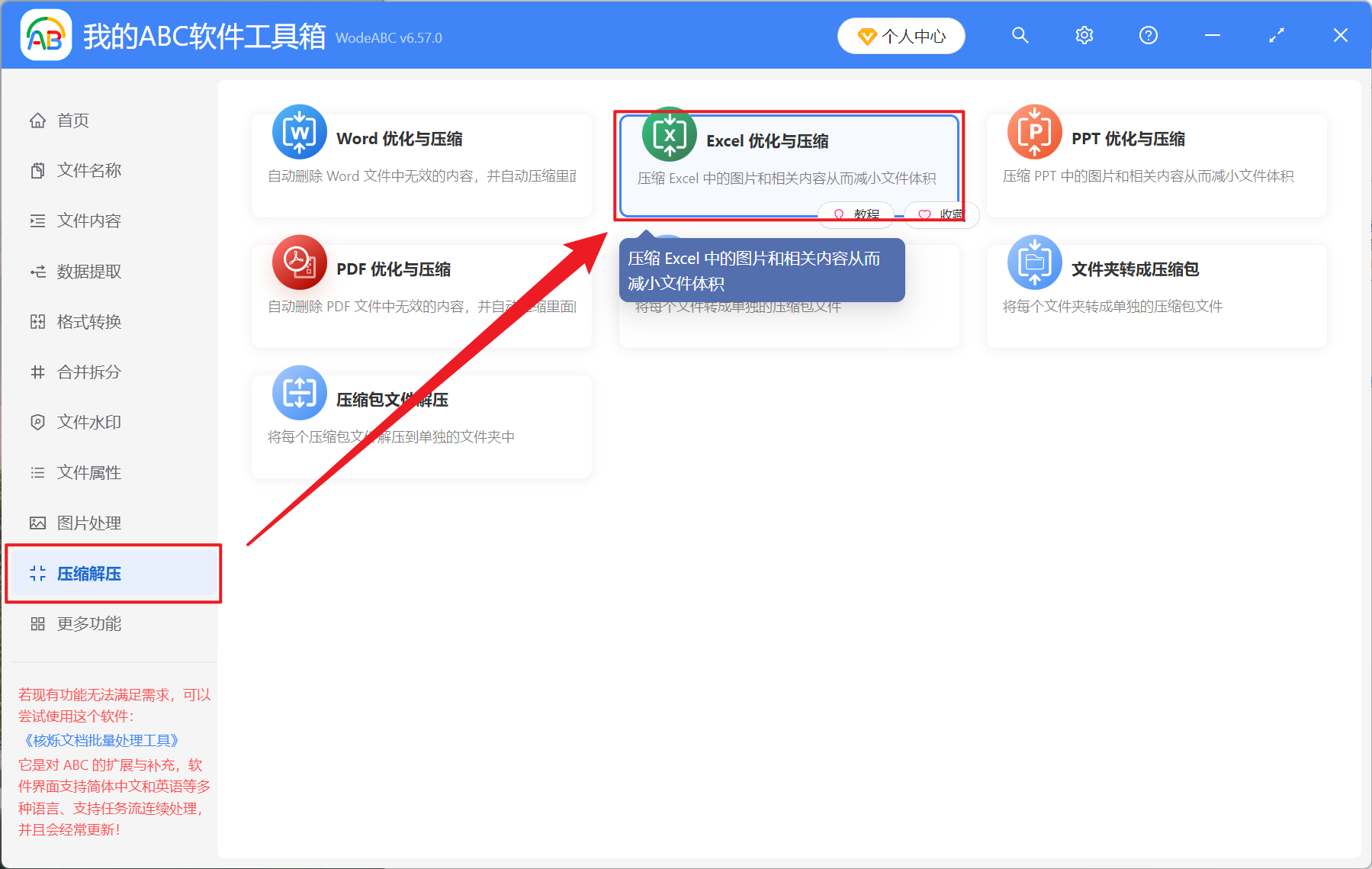
Task: Click the 收藏 favorite button
Action: pyautogui.click(x=942, y=214)
